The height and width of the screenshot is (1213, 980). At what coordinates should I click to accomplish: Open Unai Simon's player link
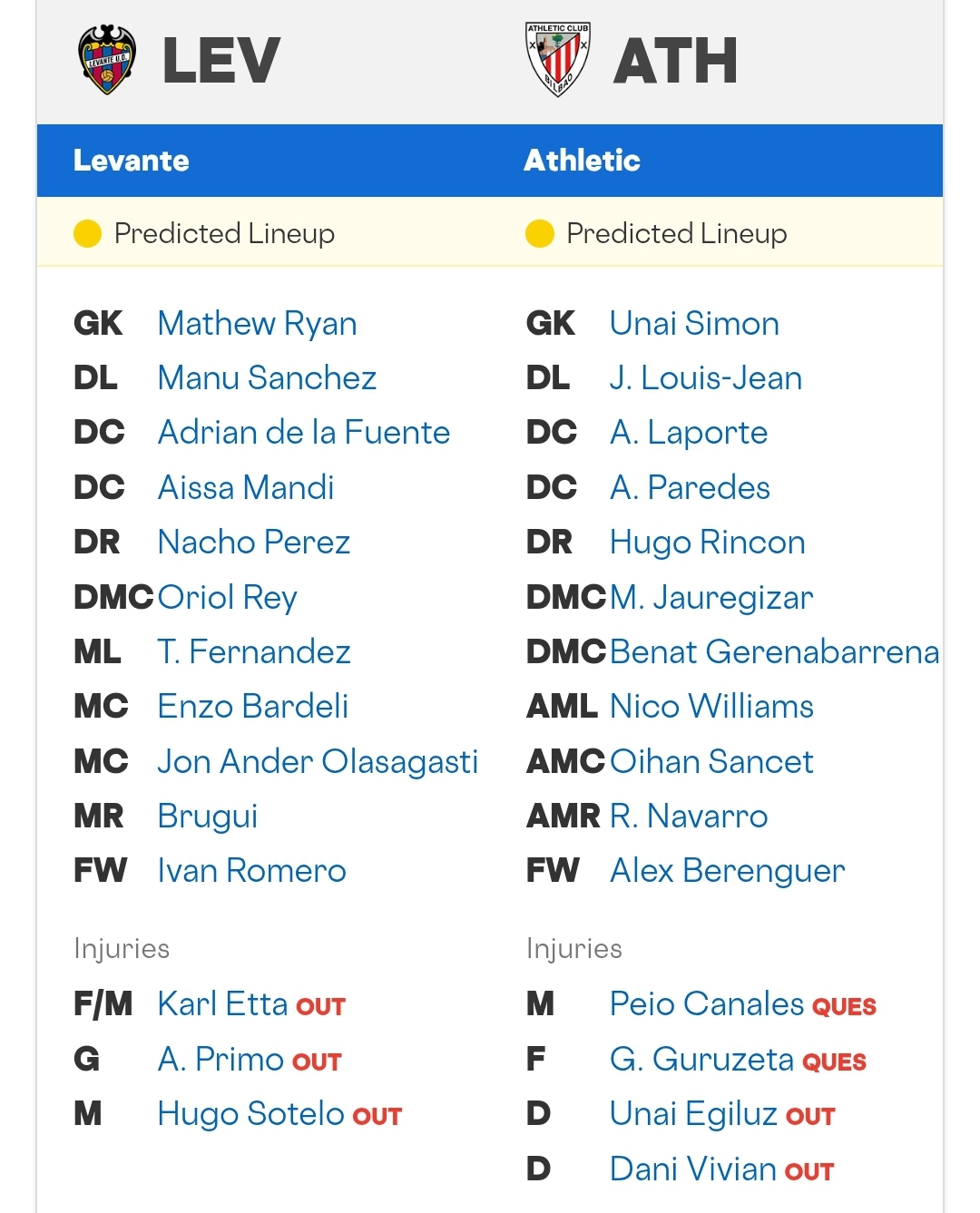[x=694, y=324]
